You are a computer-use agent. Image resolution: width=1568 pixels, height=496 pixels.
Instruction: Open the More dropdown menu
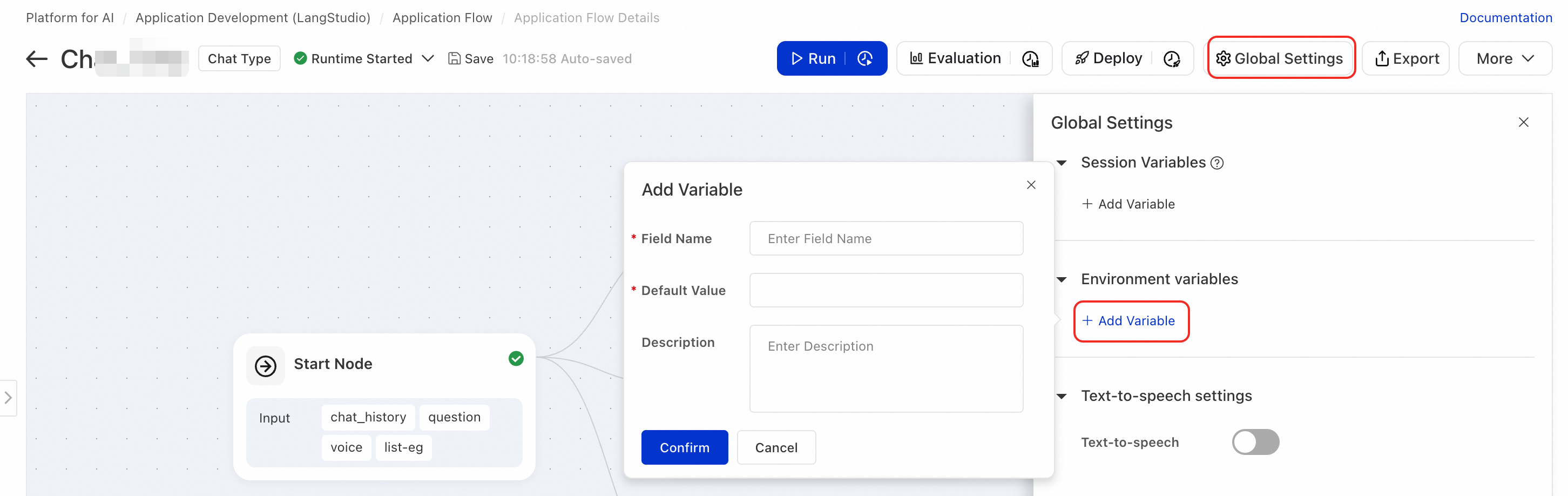tap(1505, 58)
